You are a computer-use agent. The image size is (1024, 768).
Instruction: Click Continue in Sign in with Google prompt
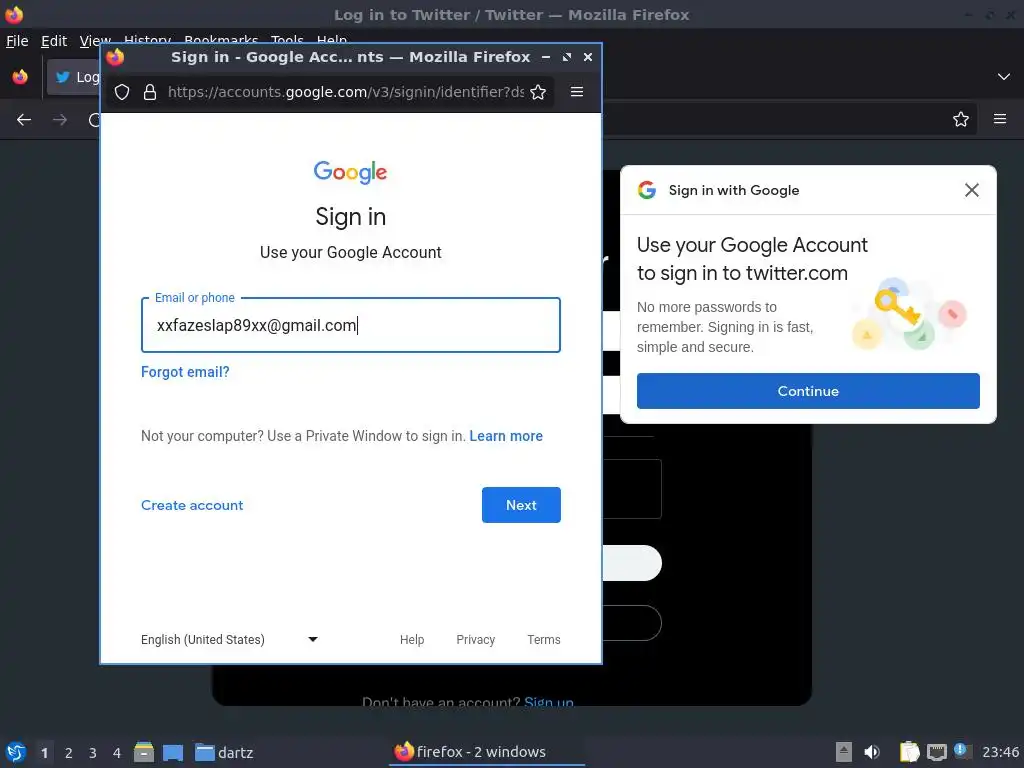tap(808, 391)
